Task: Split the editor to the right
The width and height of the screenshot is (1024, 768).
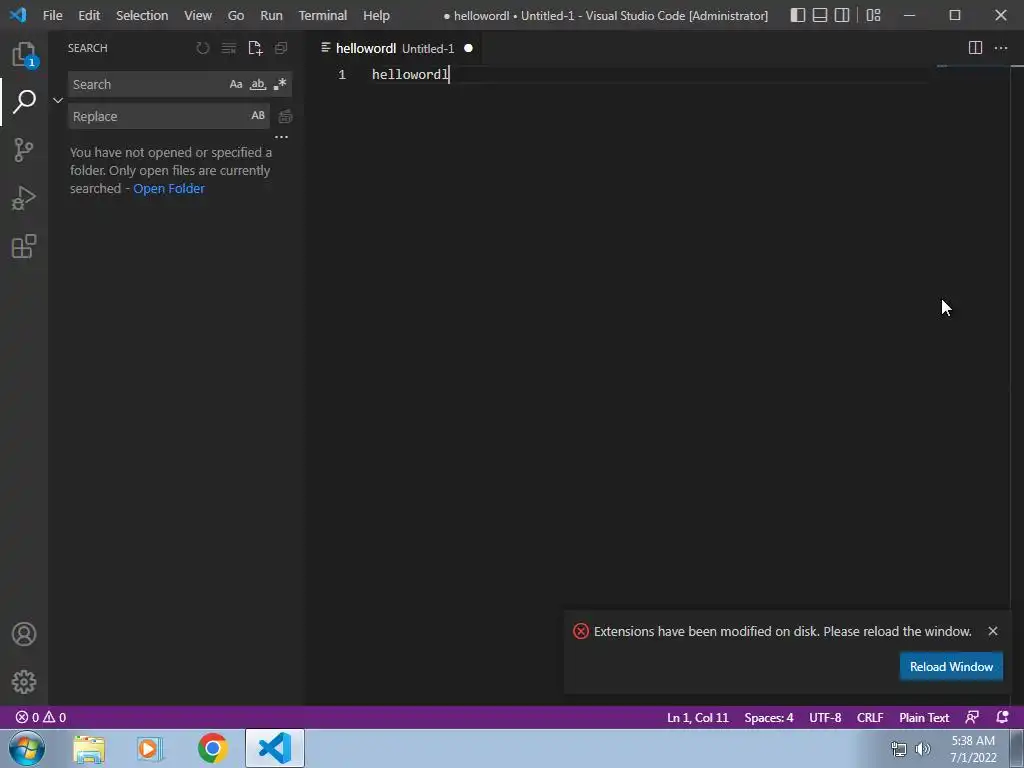Action: tap(975, 48)
